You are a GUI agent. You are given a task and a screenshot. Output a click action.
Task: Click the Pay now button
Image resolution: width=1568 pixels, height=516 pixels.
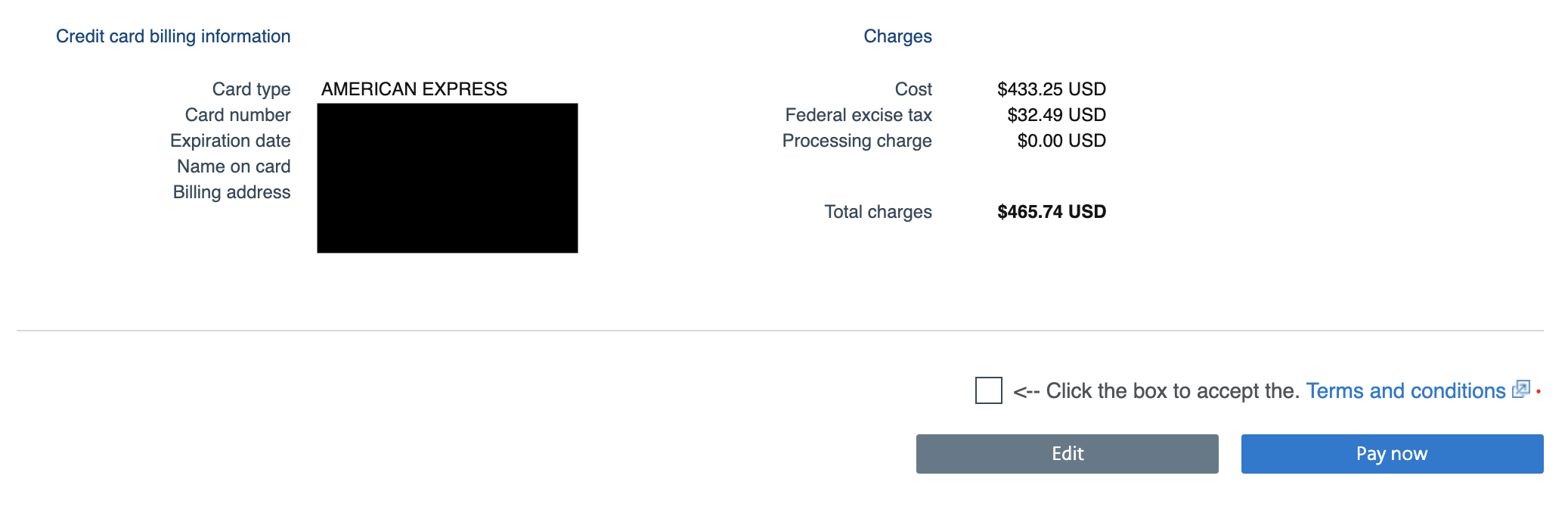tap(1392, 454)
